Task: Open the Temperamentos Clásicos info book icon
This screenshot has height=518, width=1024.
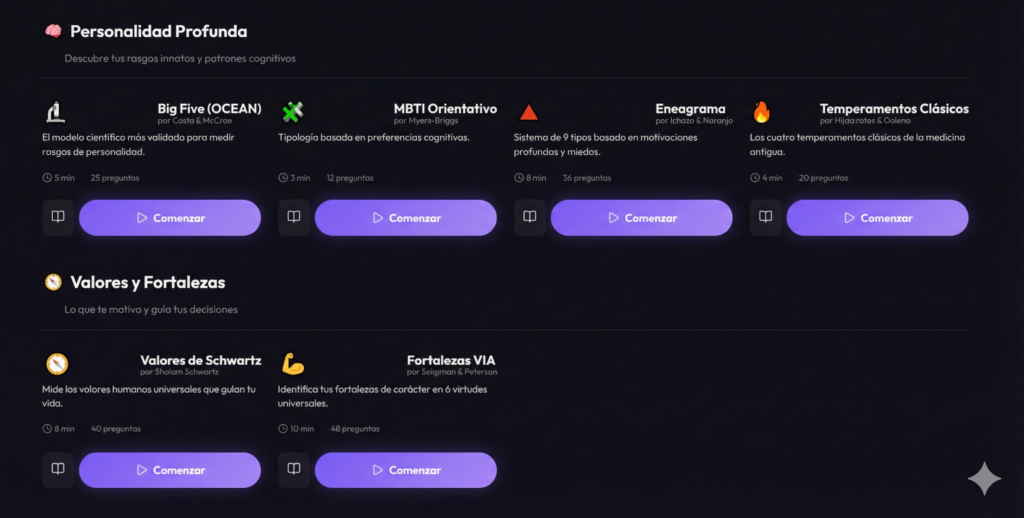Action: [x=766, y=217]
